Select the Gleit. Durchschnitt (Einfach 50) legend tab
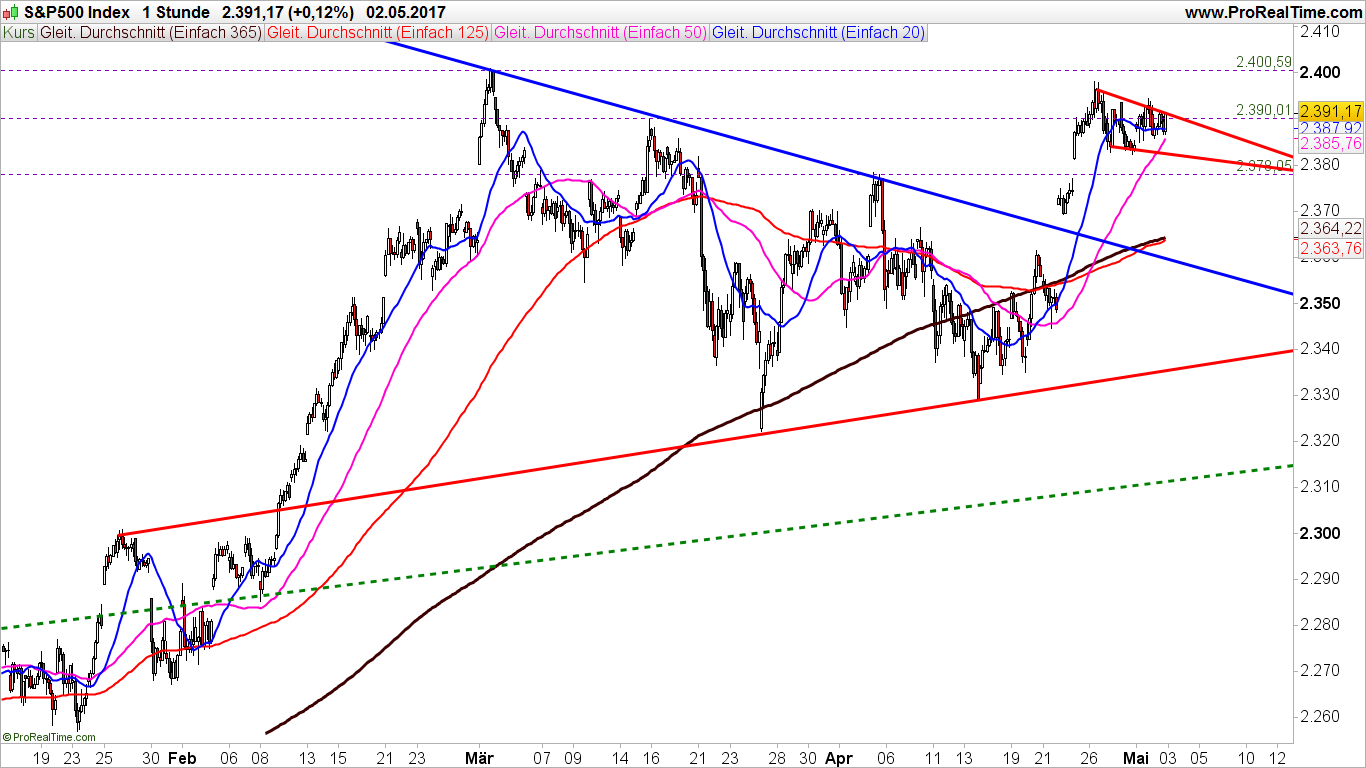This screenshot has height=768, width=1366. (x=601, y=32)
